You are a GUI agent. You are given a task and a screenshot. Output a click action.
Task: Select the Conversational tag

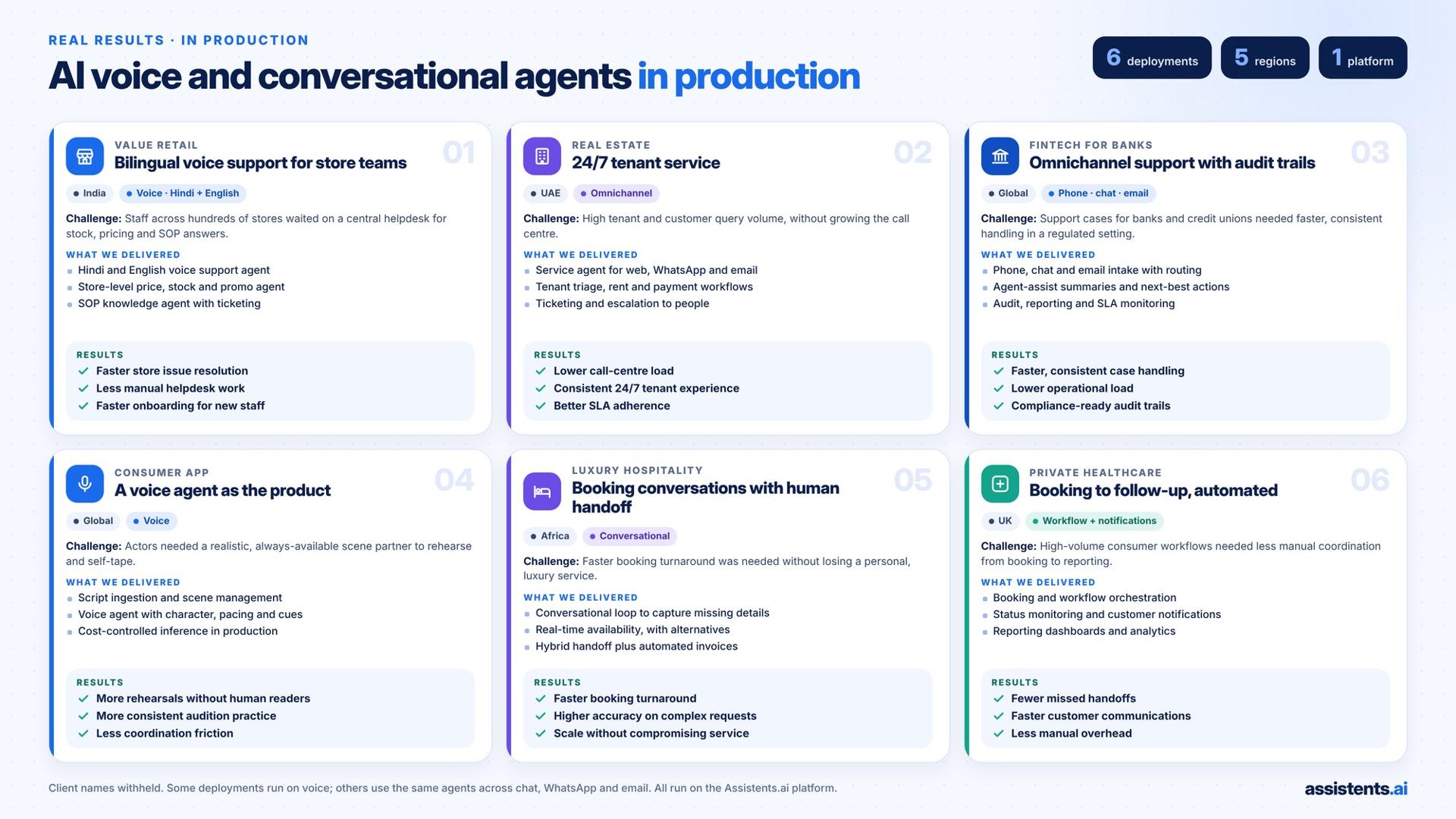click(x=629, y=536)
